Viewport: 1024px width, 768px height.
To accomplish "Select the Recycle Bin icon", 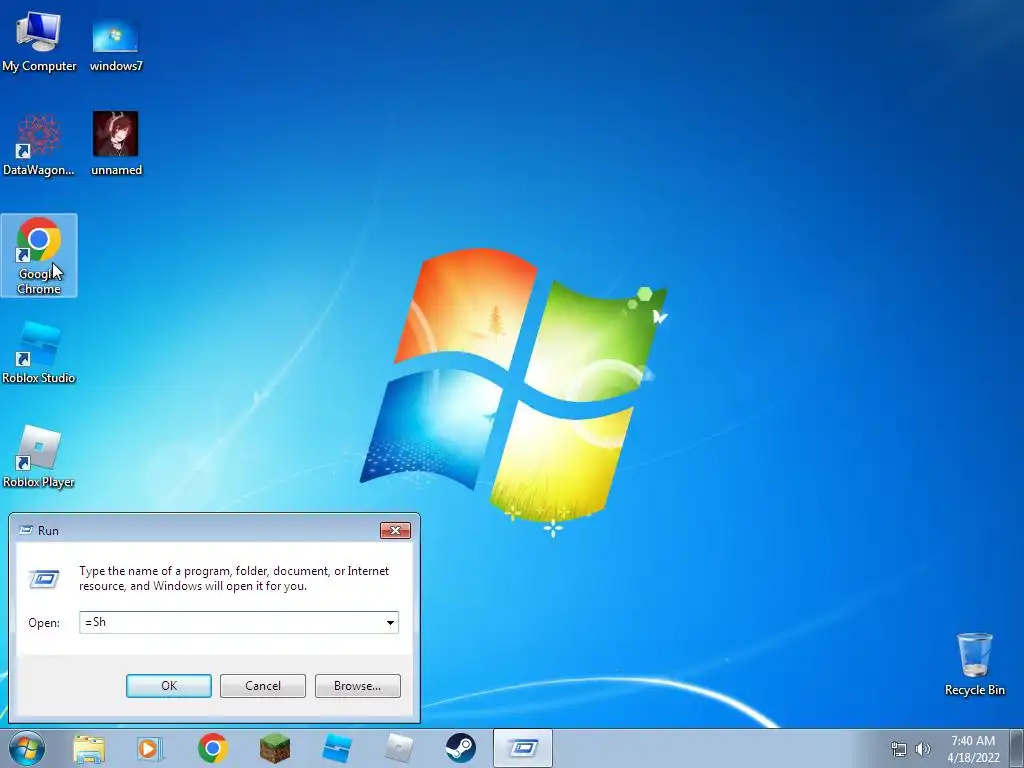I will (x=974, y=664).
